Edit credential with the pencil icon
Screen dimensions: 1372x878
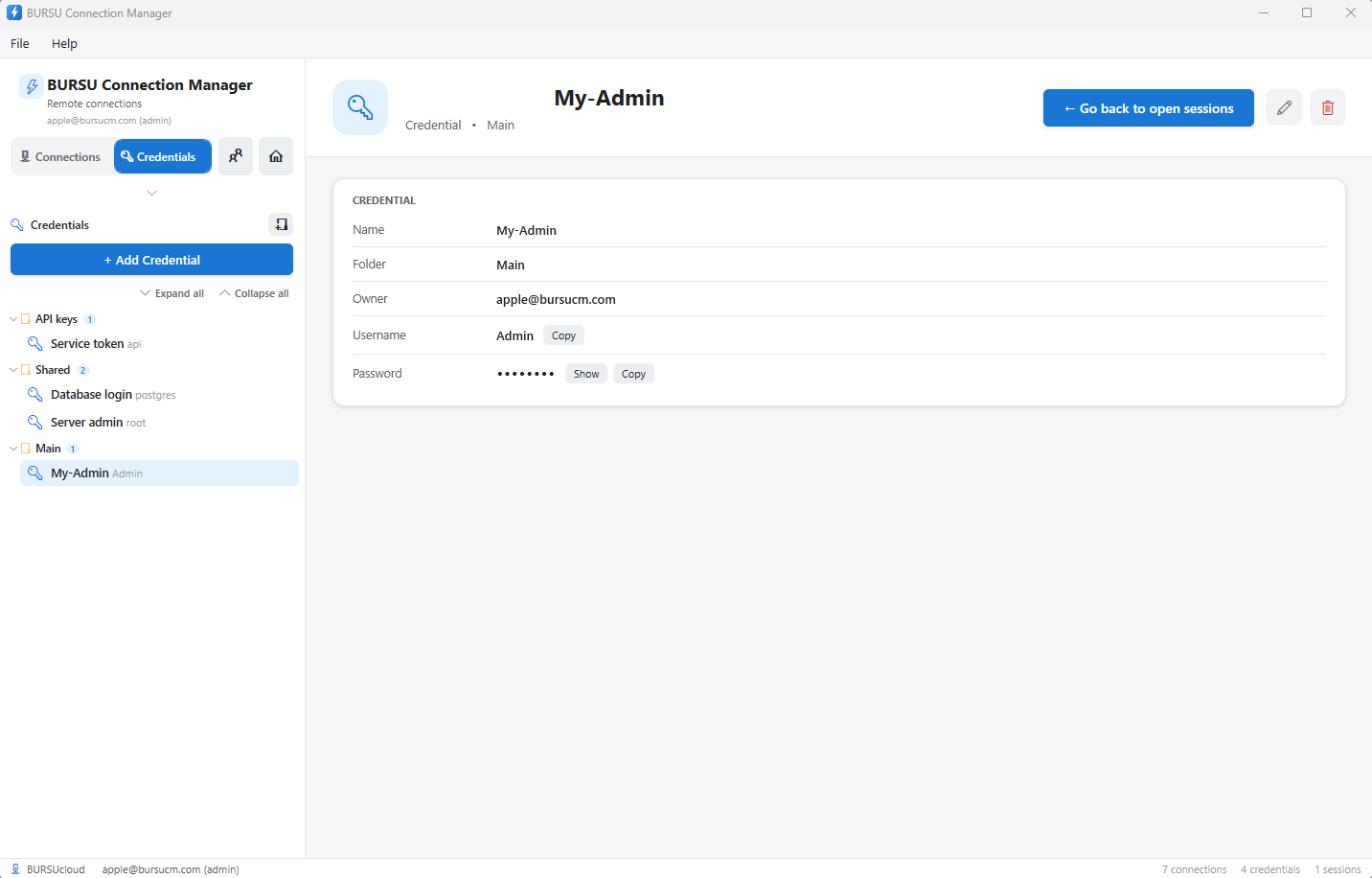(x=1284, y=107)
